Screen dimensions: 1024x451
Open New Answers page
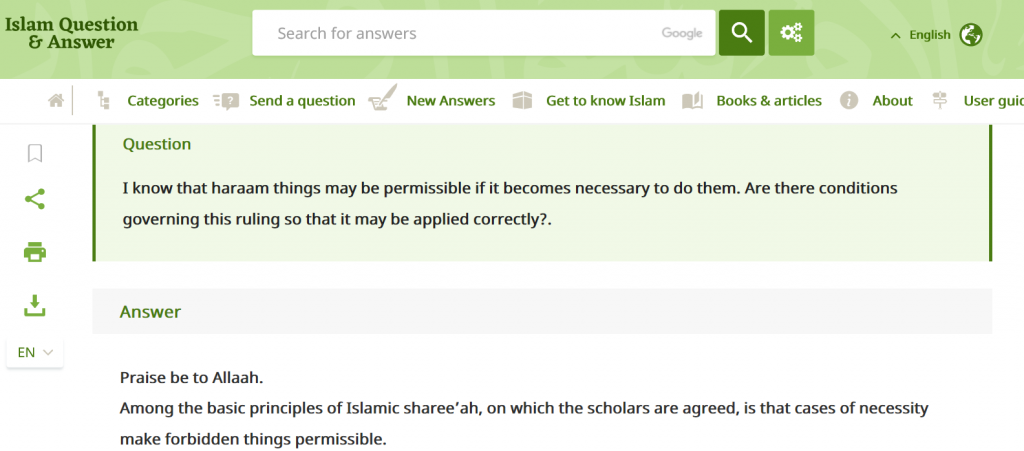[451, 101]
